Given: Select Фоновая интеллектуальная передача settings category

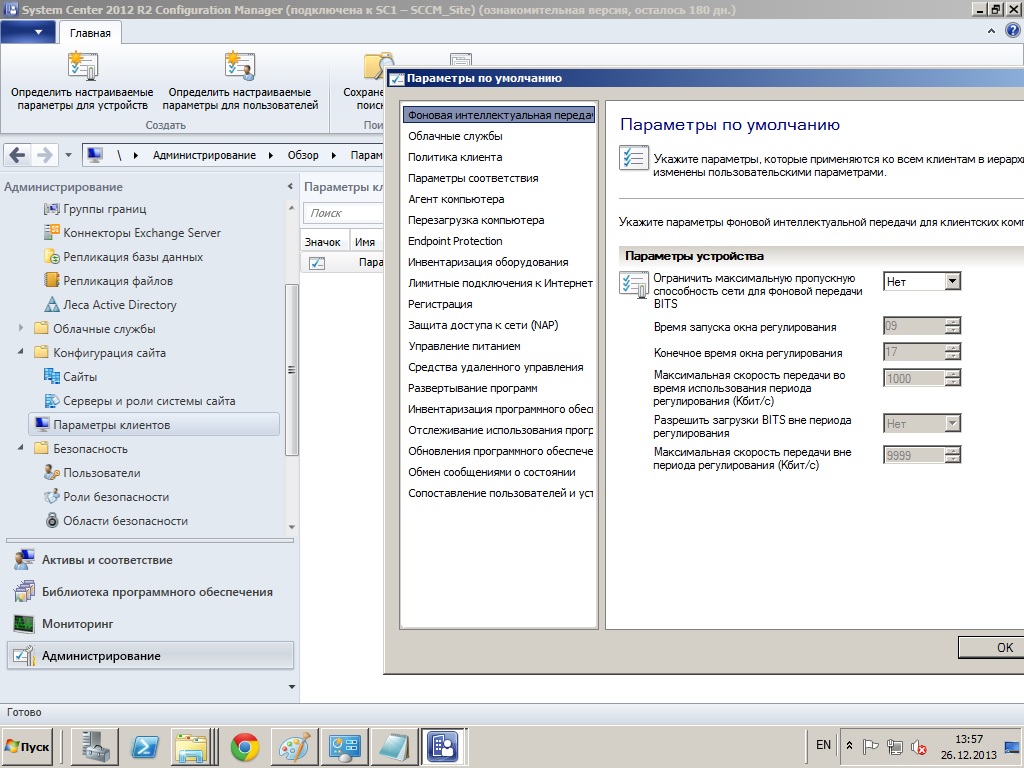Looking at the screenshot, I should [499, 115].
